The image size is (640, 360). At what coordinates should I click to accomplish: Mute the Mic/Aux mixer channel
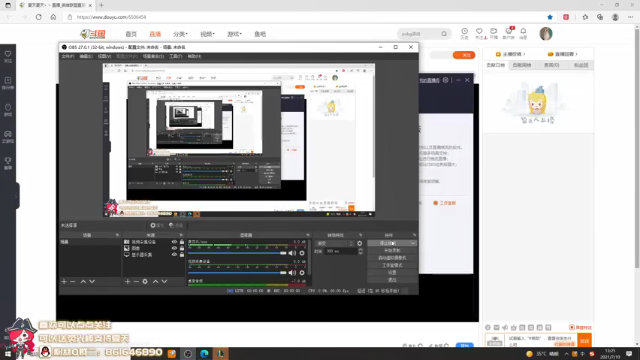pyautogui.click(x=292, y=253)
